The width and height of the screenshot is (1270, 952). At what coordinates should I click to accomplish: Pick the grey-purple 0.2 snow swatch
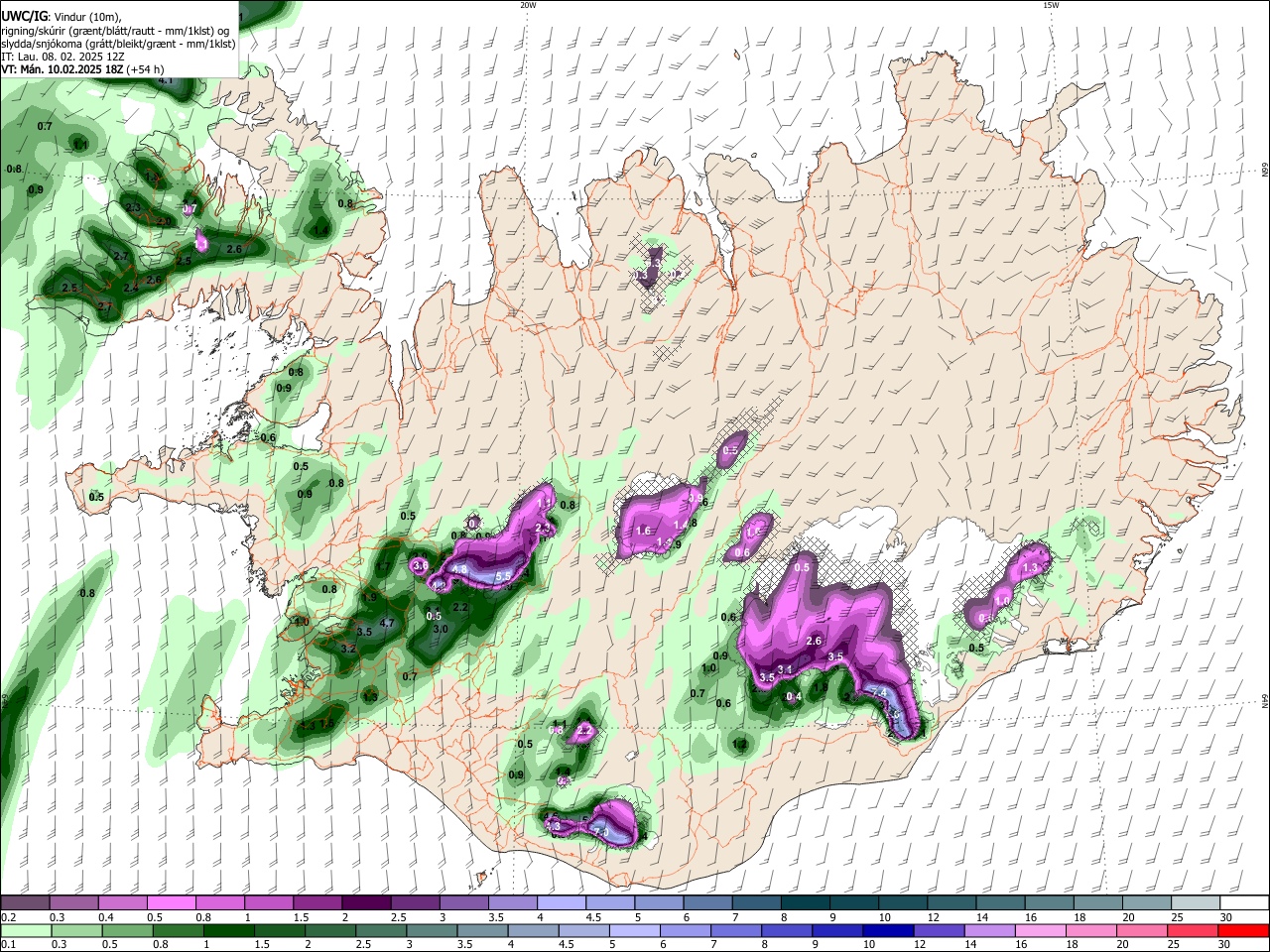point(25,902)
